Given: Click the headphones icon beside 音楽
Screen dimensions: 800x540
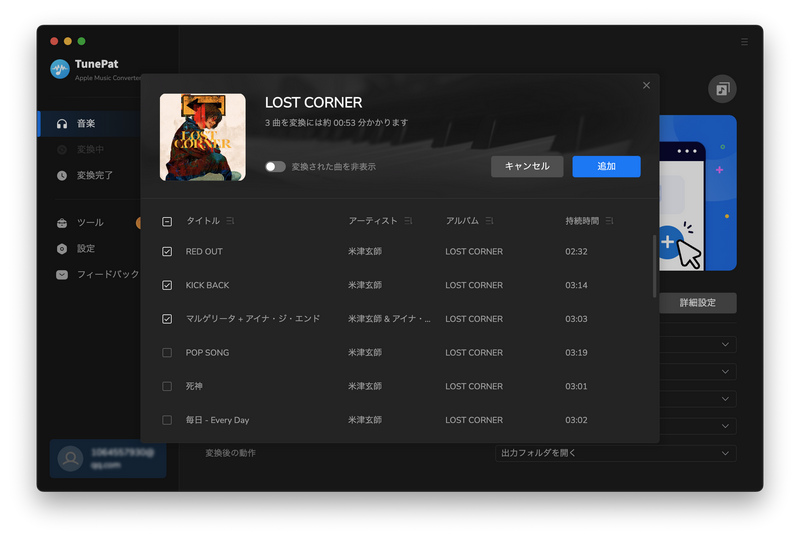Looking at the screenshot, I should [x=62, y=124].
